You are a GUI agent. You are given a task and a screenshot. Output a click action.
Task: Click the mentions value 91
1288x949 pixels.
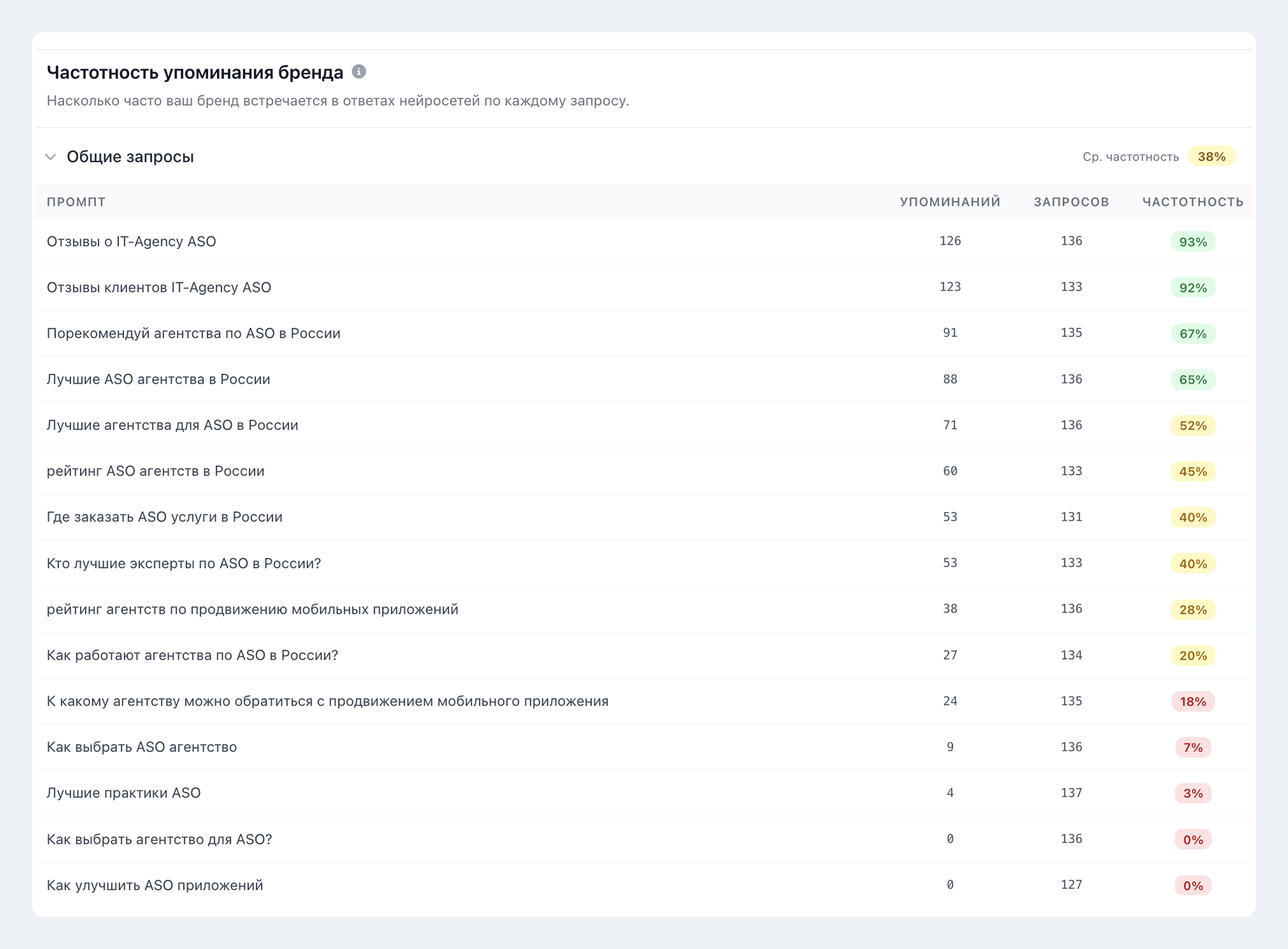[x=950, y=333]
